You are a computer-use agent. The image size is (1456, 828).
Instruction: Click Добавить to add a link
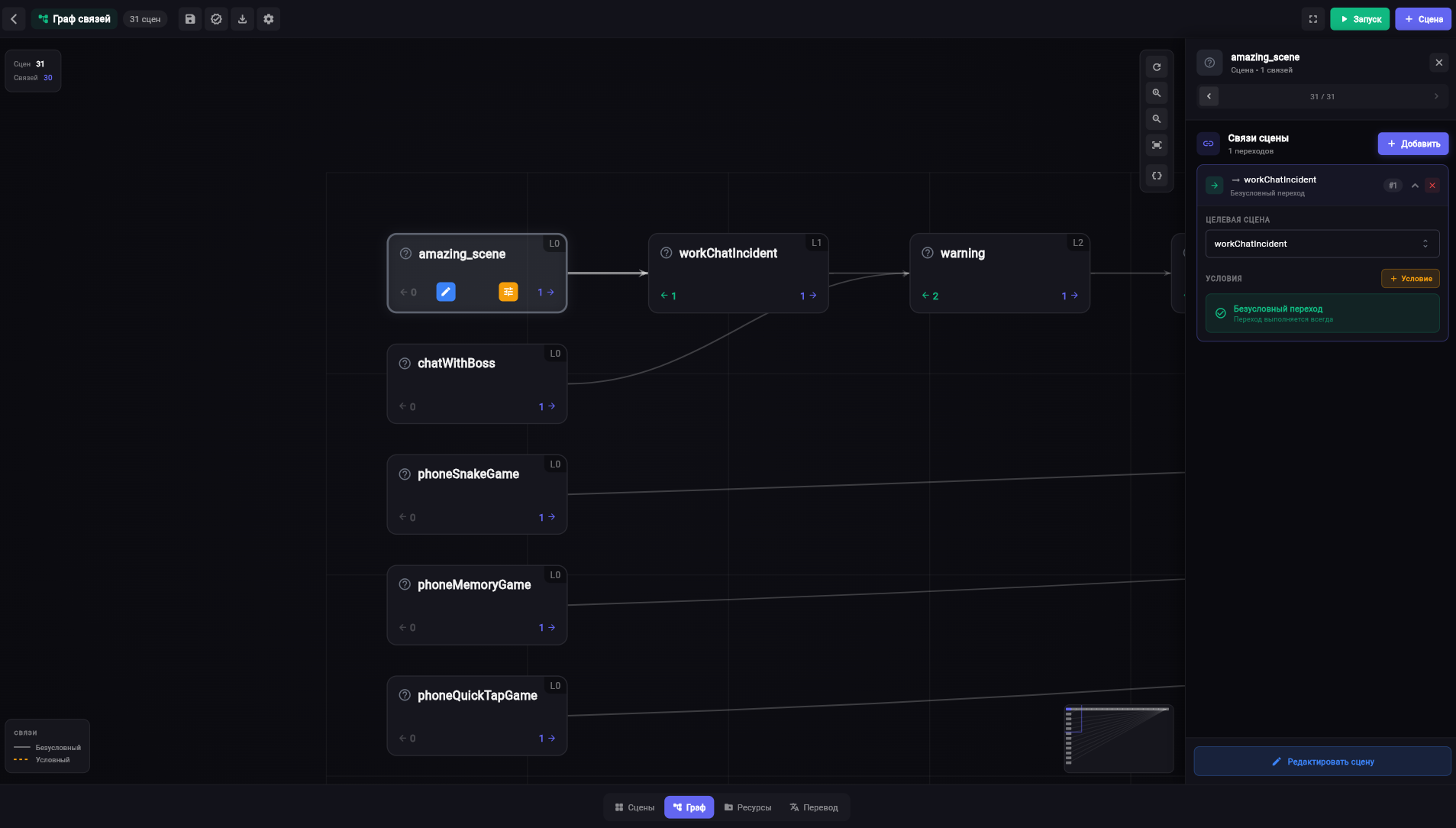[1413, 144]
